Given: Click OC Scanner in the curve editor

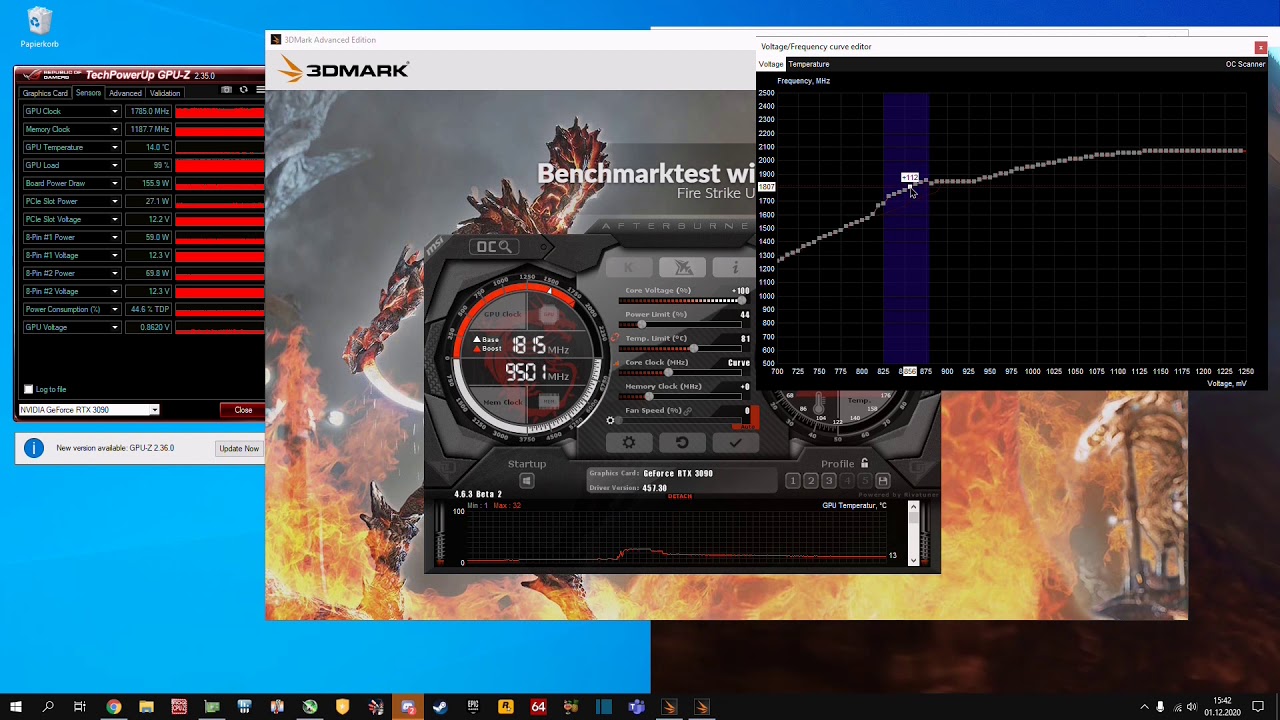Looking at the screenshot, I should click(x=1245, y=64).
